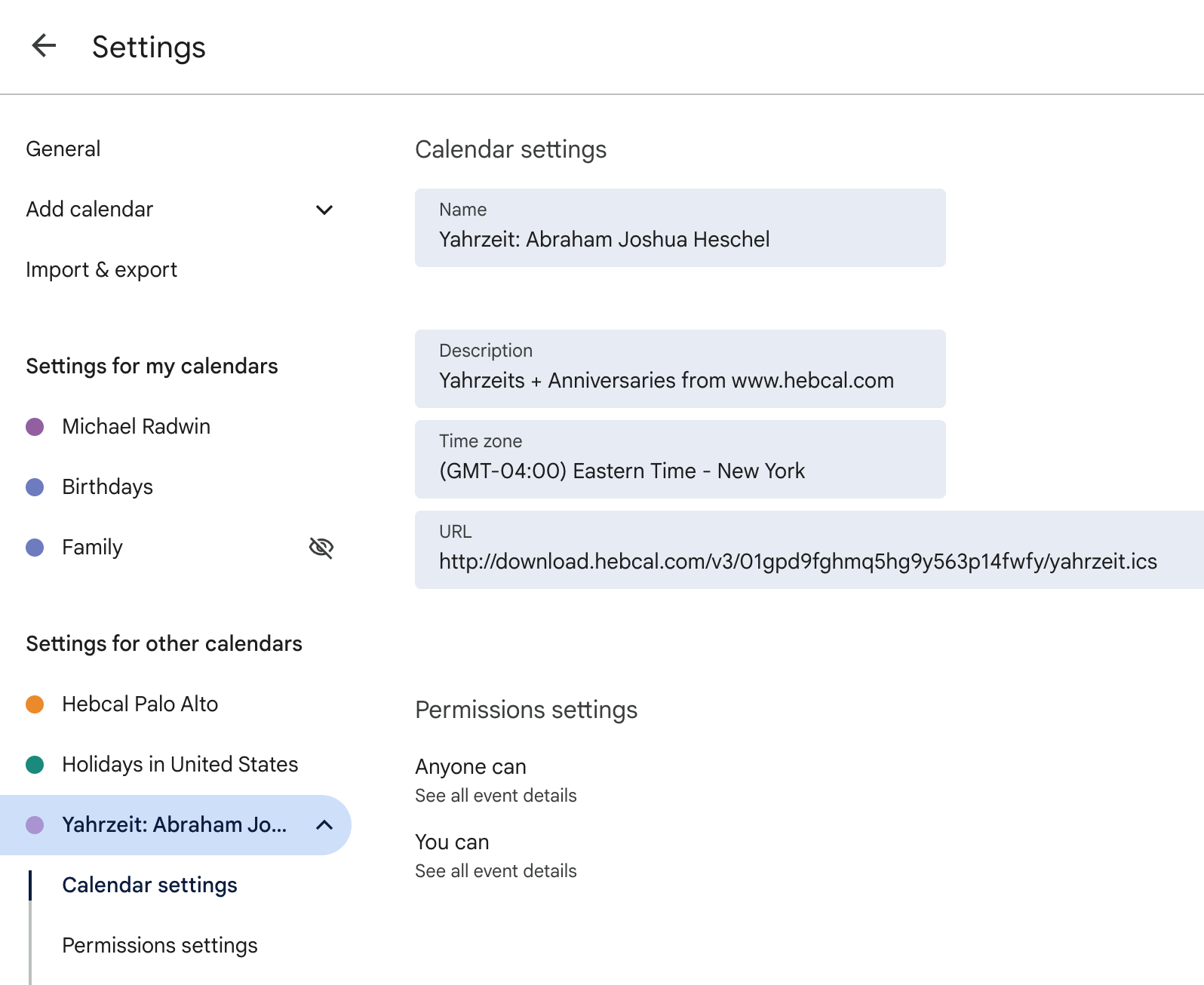The image size is (1204, 985).
Task: Click the purple dot beside Michael Radwin
Action: coord(35,427)
